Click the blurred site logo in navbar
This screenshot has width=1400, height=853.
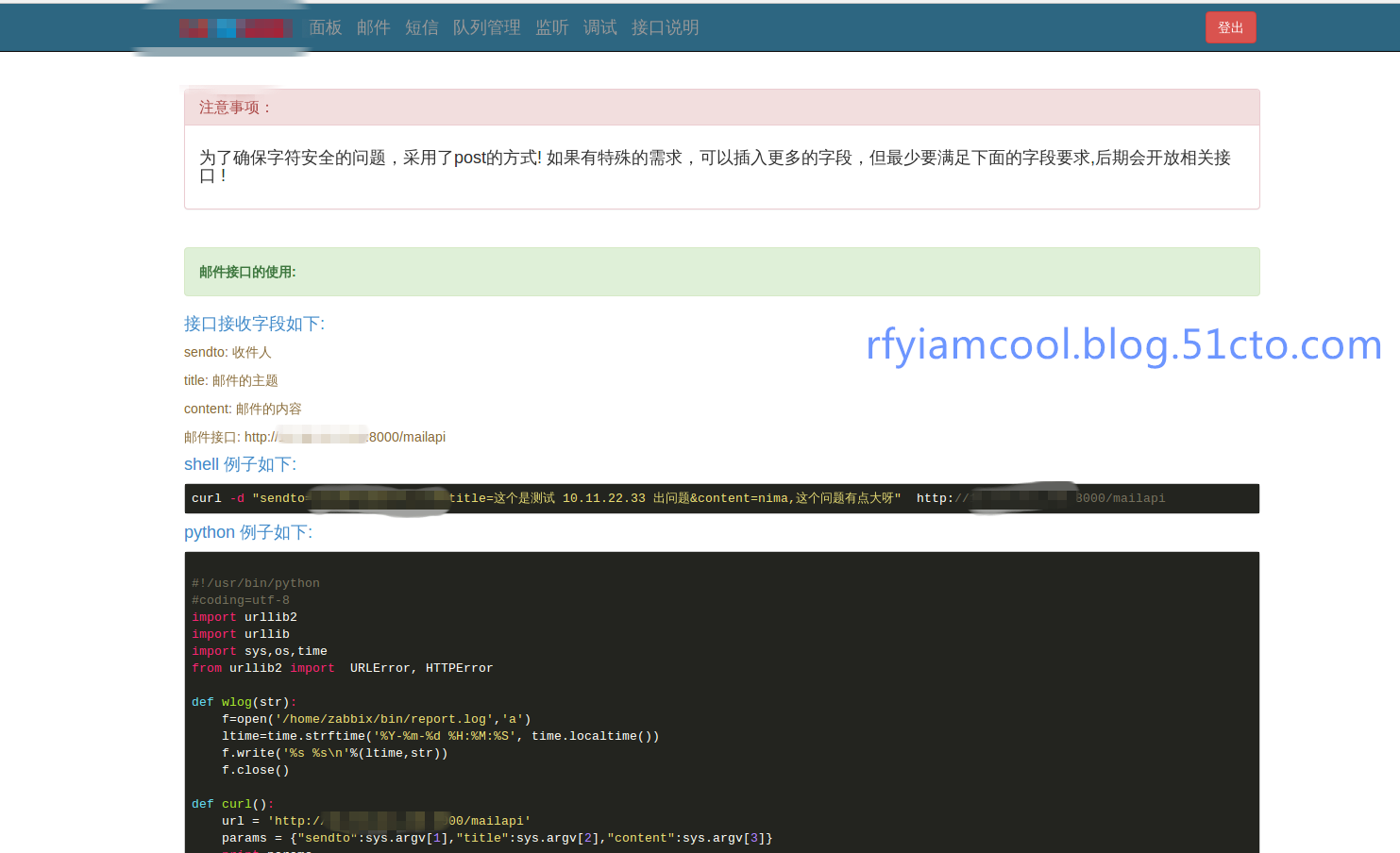(235, 28)
